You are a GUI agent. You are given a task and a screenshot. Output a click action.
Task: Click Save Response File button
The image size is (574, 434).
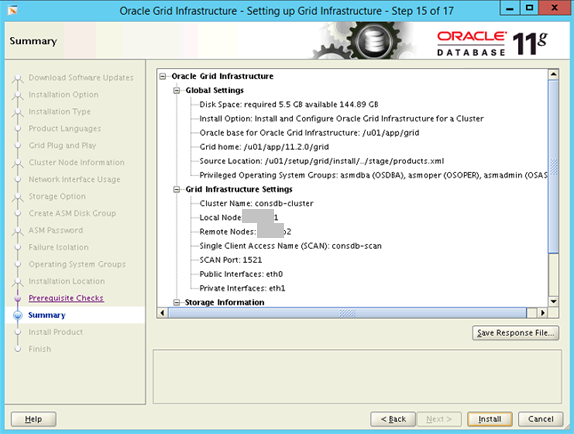point(515,333)
